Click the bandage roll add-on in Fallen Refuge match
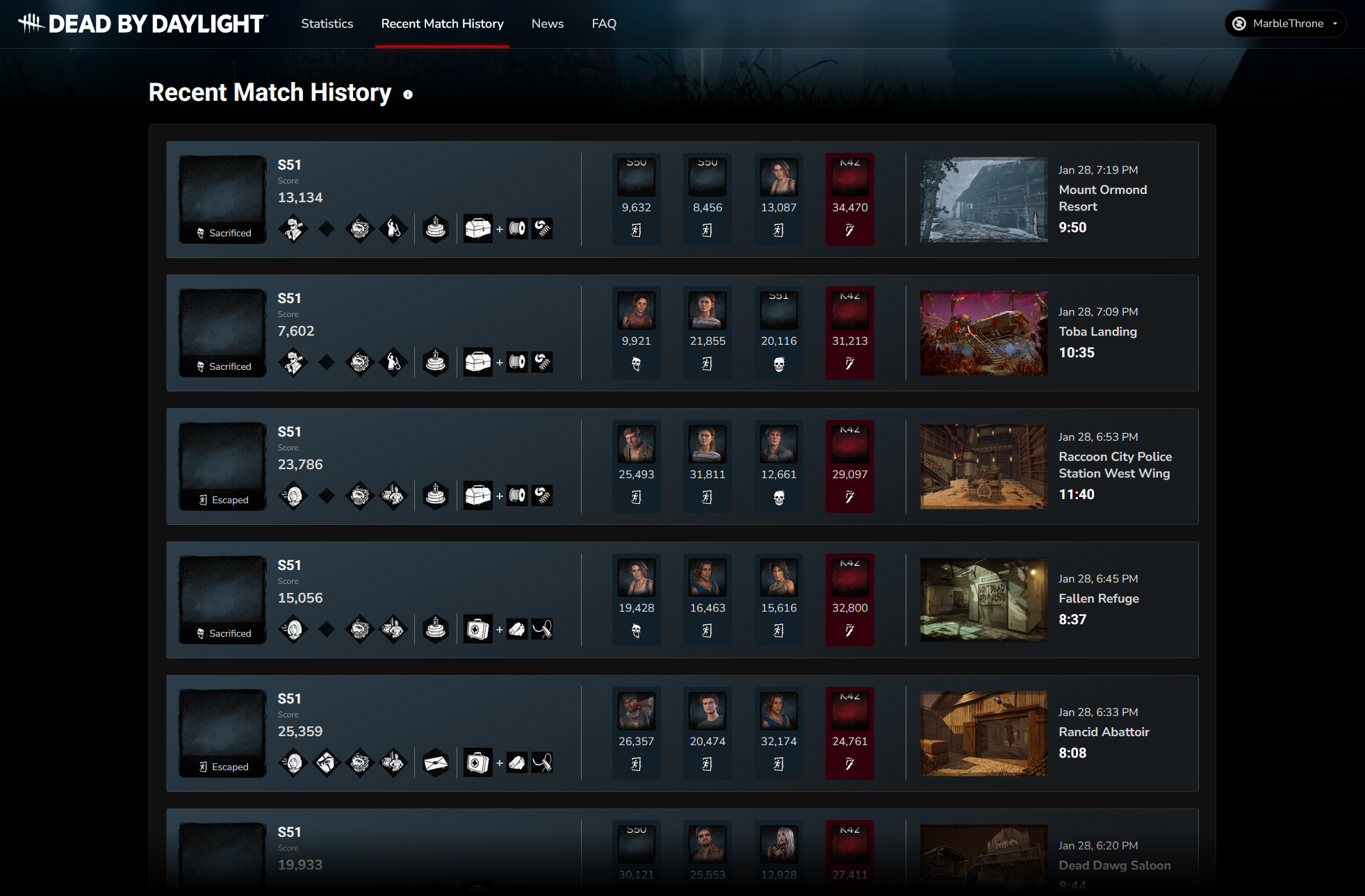The image size is (1365, 896). coord(517,628)
